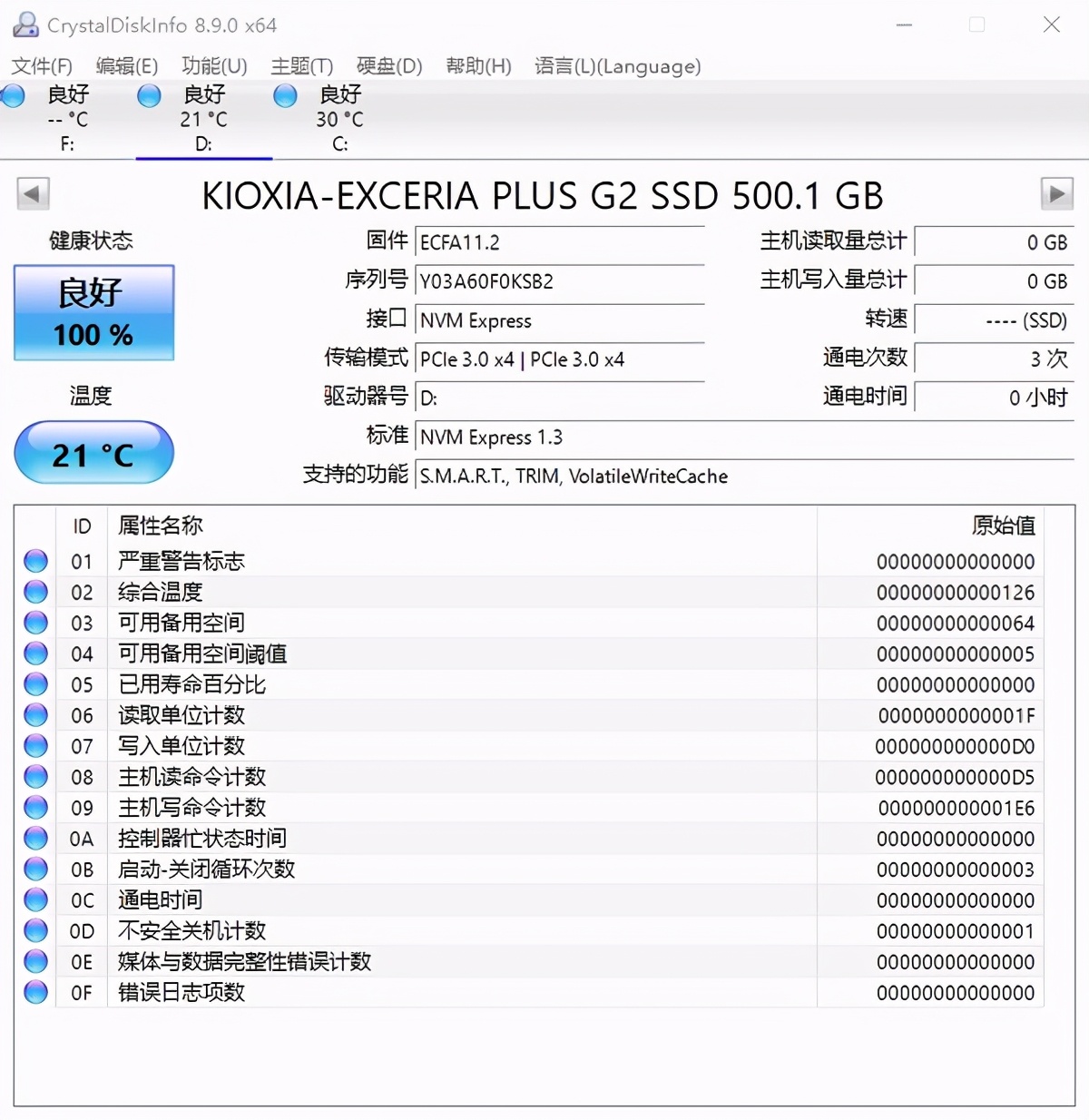The image size is (1089, 1120).
Task: Click the 转速 value ---- (SSD)
Action: pos(995,320)
